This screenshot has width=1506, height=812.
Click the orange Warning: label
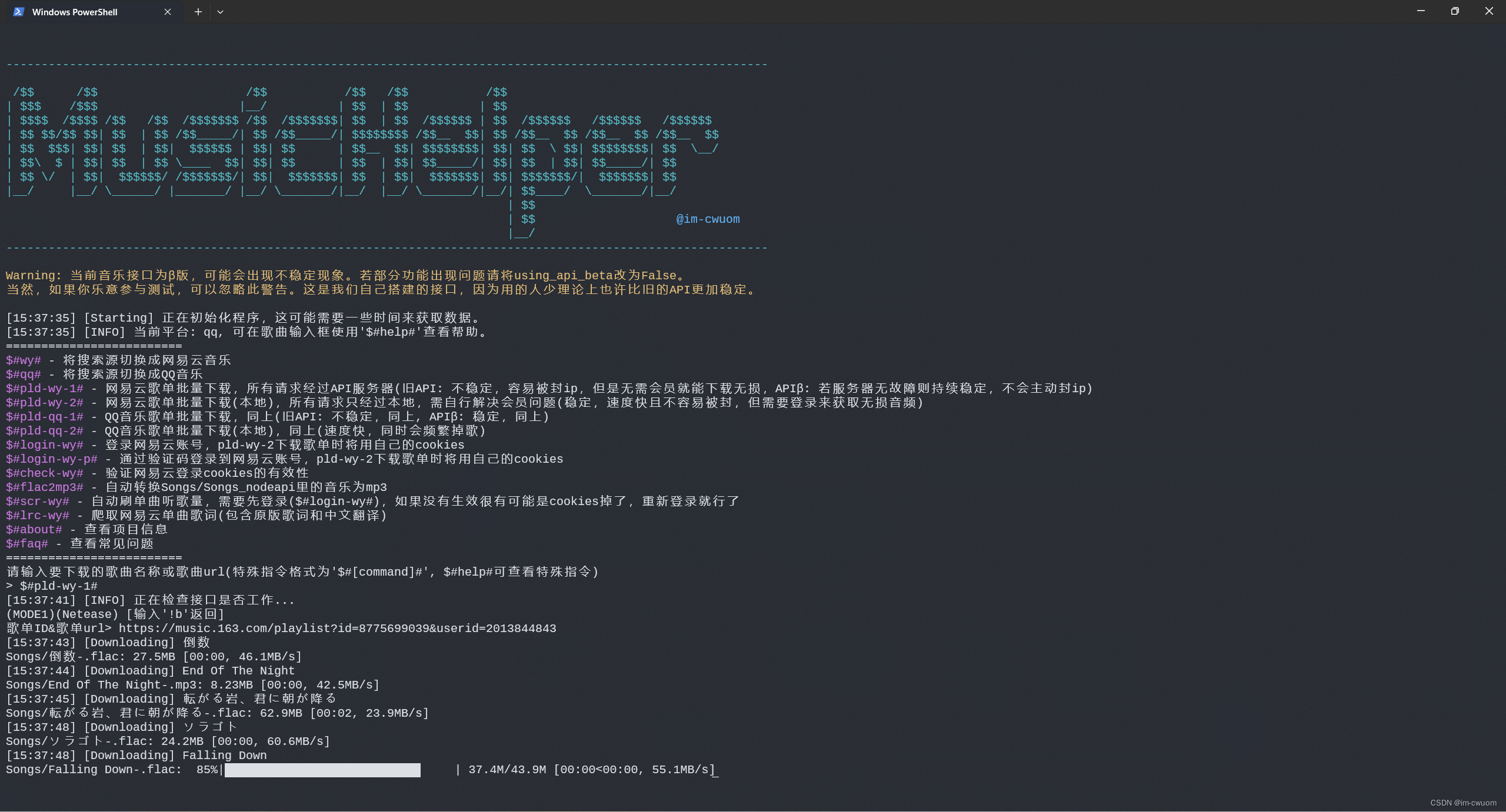click(x=34, y=276)
